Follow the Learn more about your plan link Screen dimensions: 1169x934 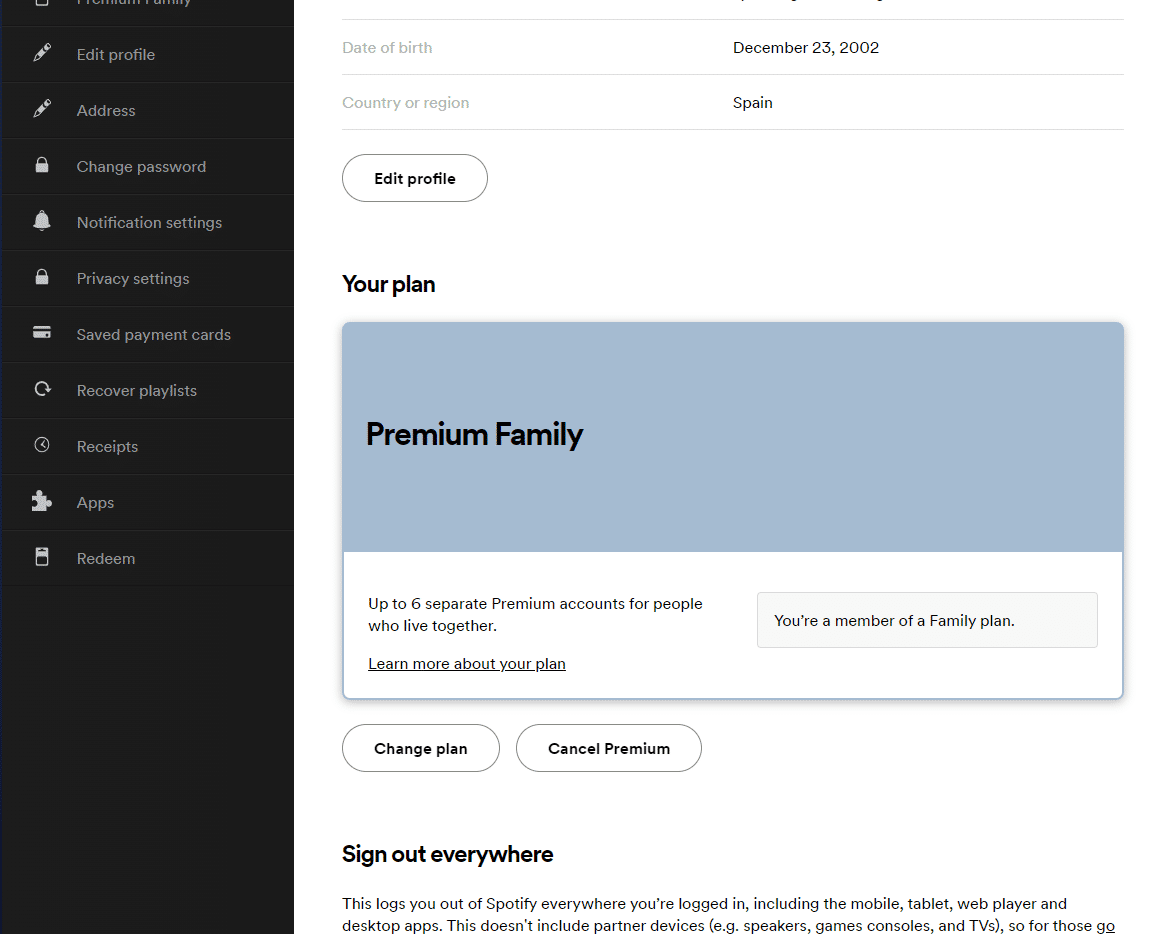(466, 664)
